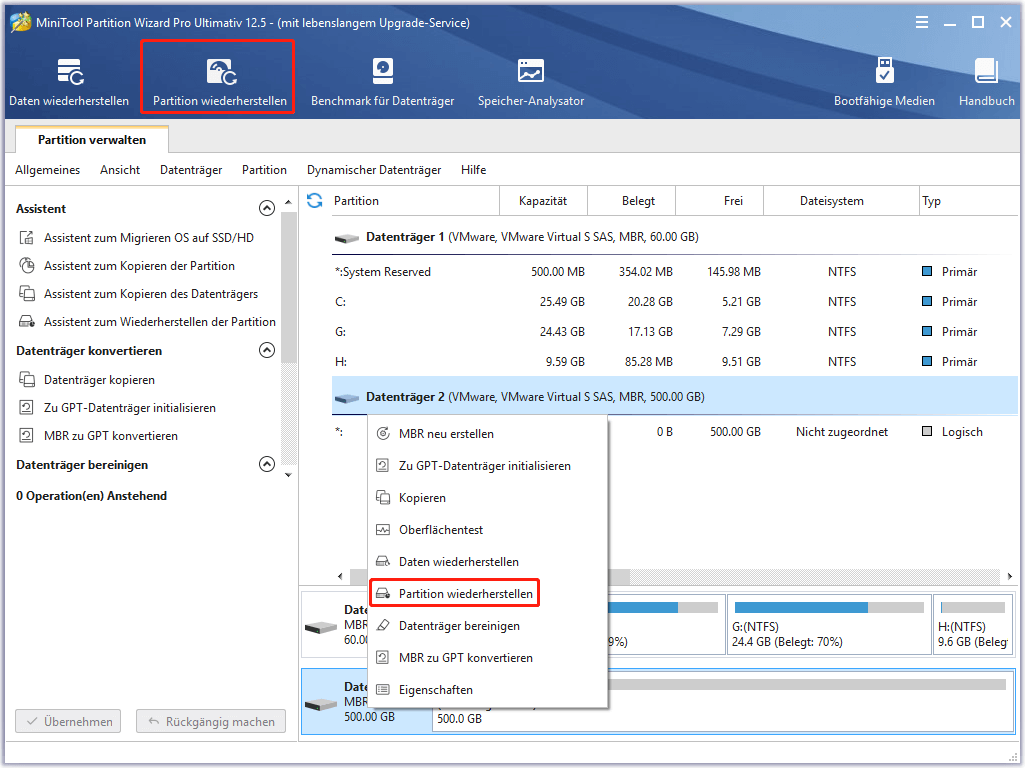1026x769 pixels.
Task: Launch Partition wiederherstellen from top toolbar
Action: point(219,82)
